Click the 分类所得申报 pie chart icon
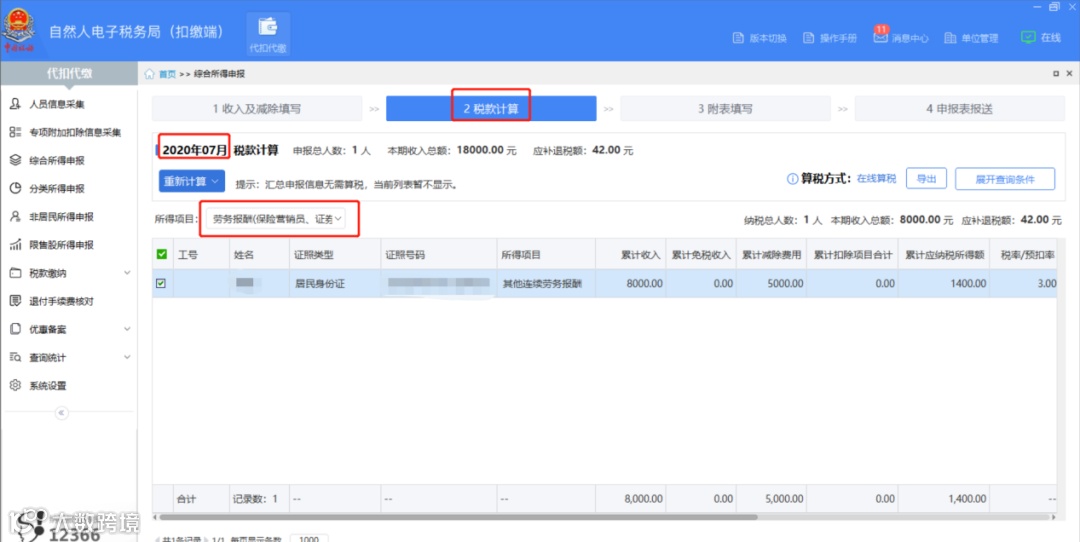Image resolution: width=1080 pixels, height=542 pixels. (x=15, y=188)
